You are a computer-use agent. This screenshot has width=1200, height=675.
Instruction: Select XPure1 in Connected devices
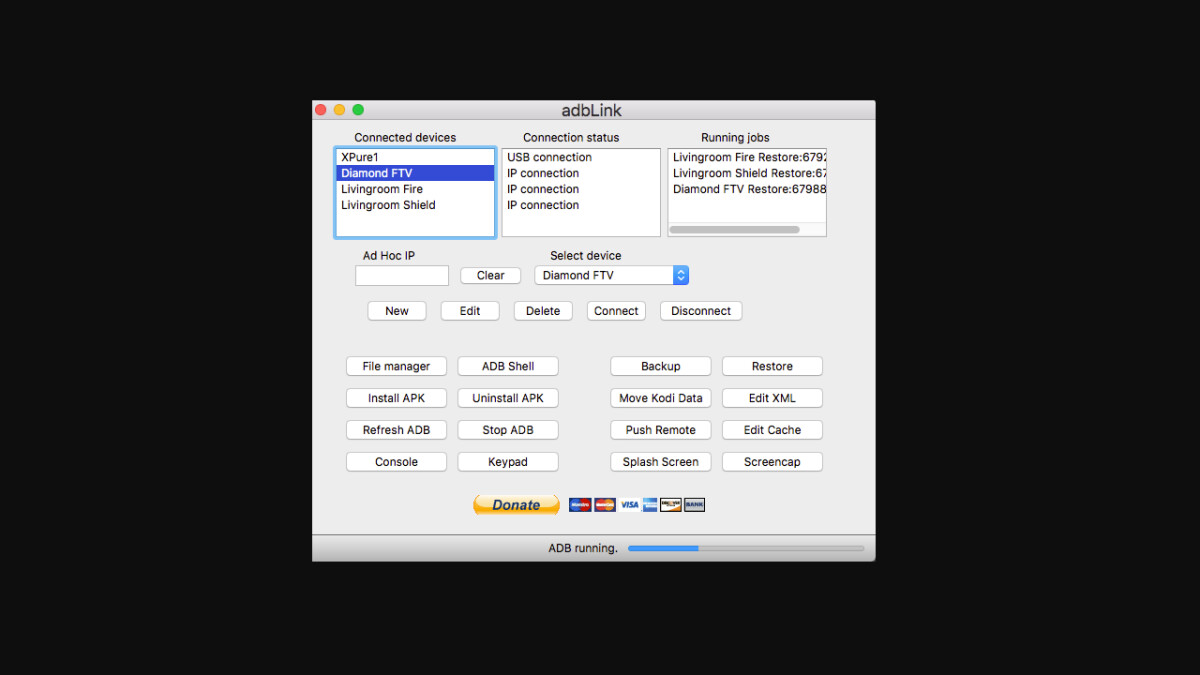(360, 157)
